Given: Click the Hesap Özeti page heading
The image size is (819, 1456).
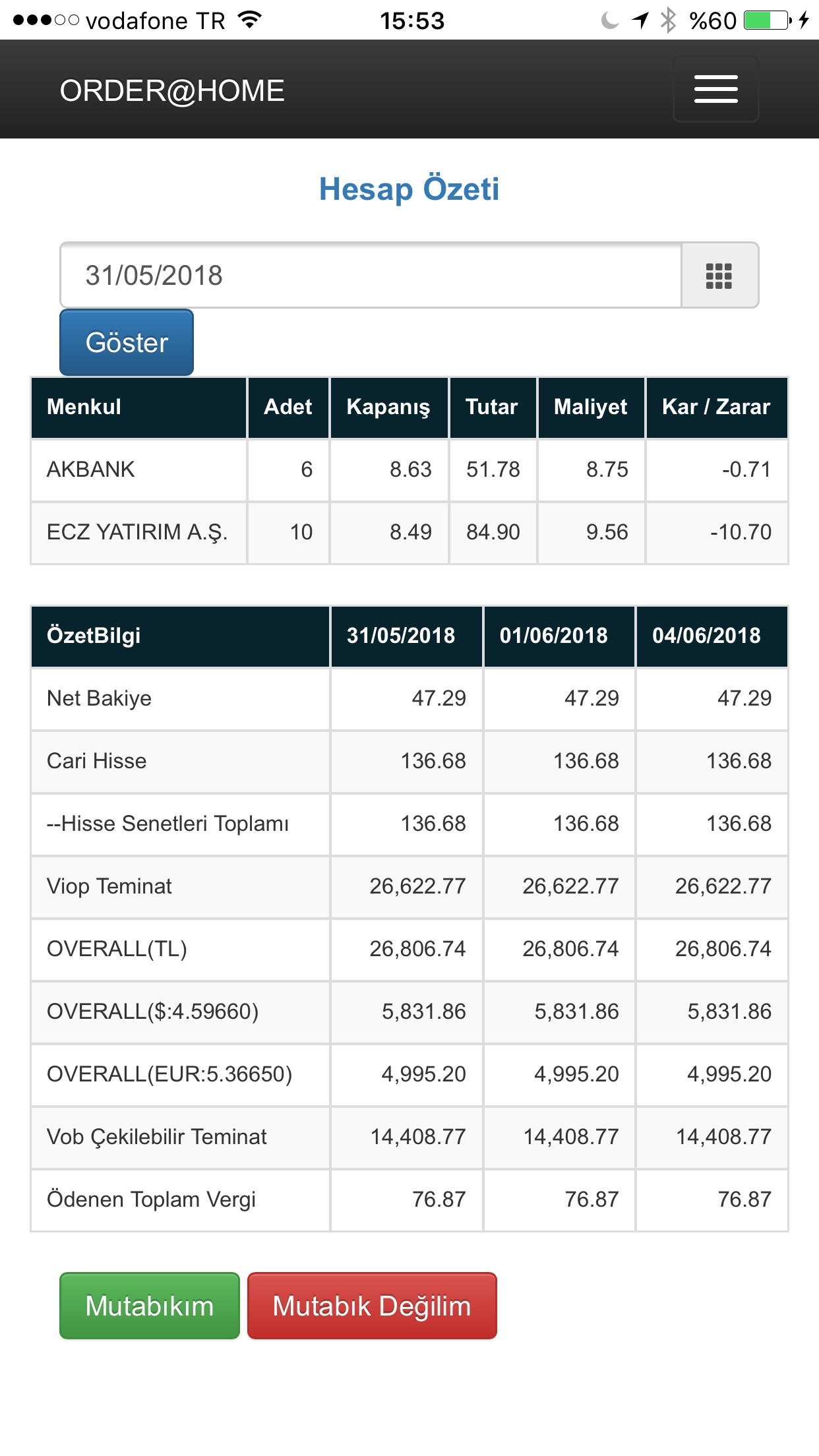Looking at the screenshot, I should click(409, 189).
